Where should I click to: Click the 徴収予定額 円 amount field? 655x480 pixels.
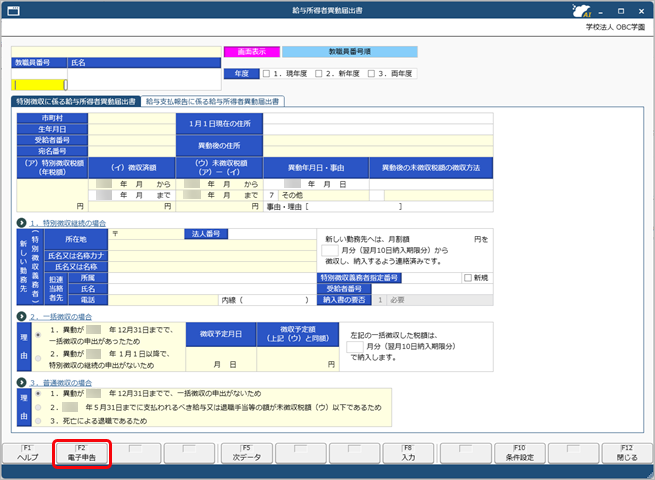pos(298,359)
